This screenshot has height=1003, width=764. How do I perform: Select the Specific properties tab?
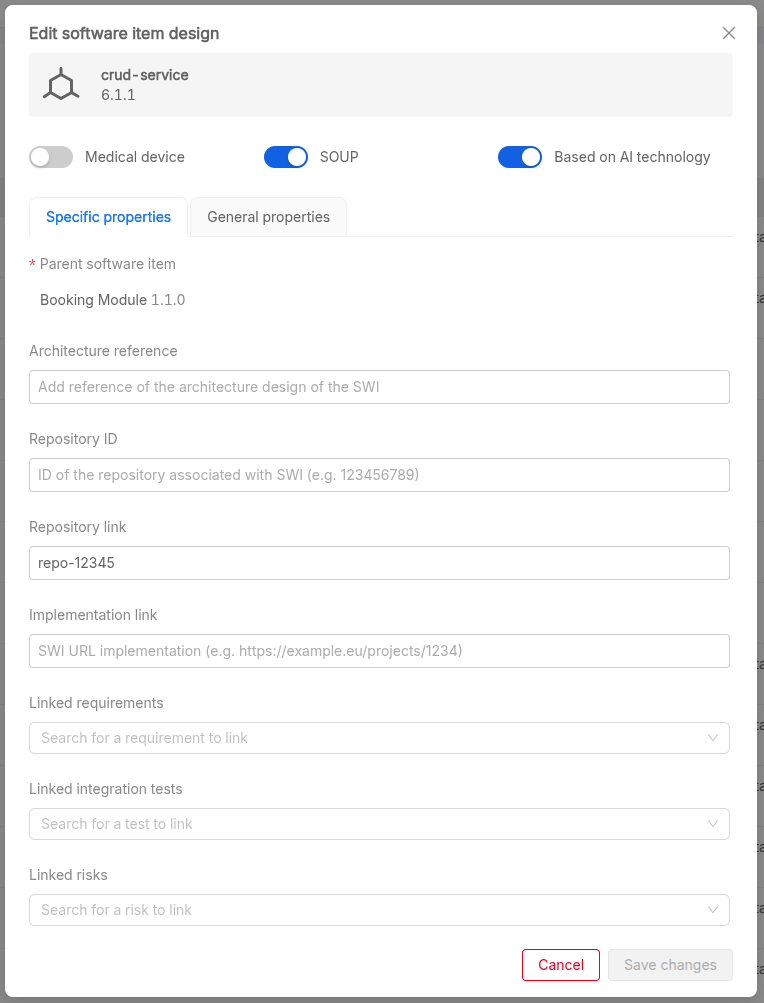108,217
